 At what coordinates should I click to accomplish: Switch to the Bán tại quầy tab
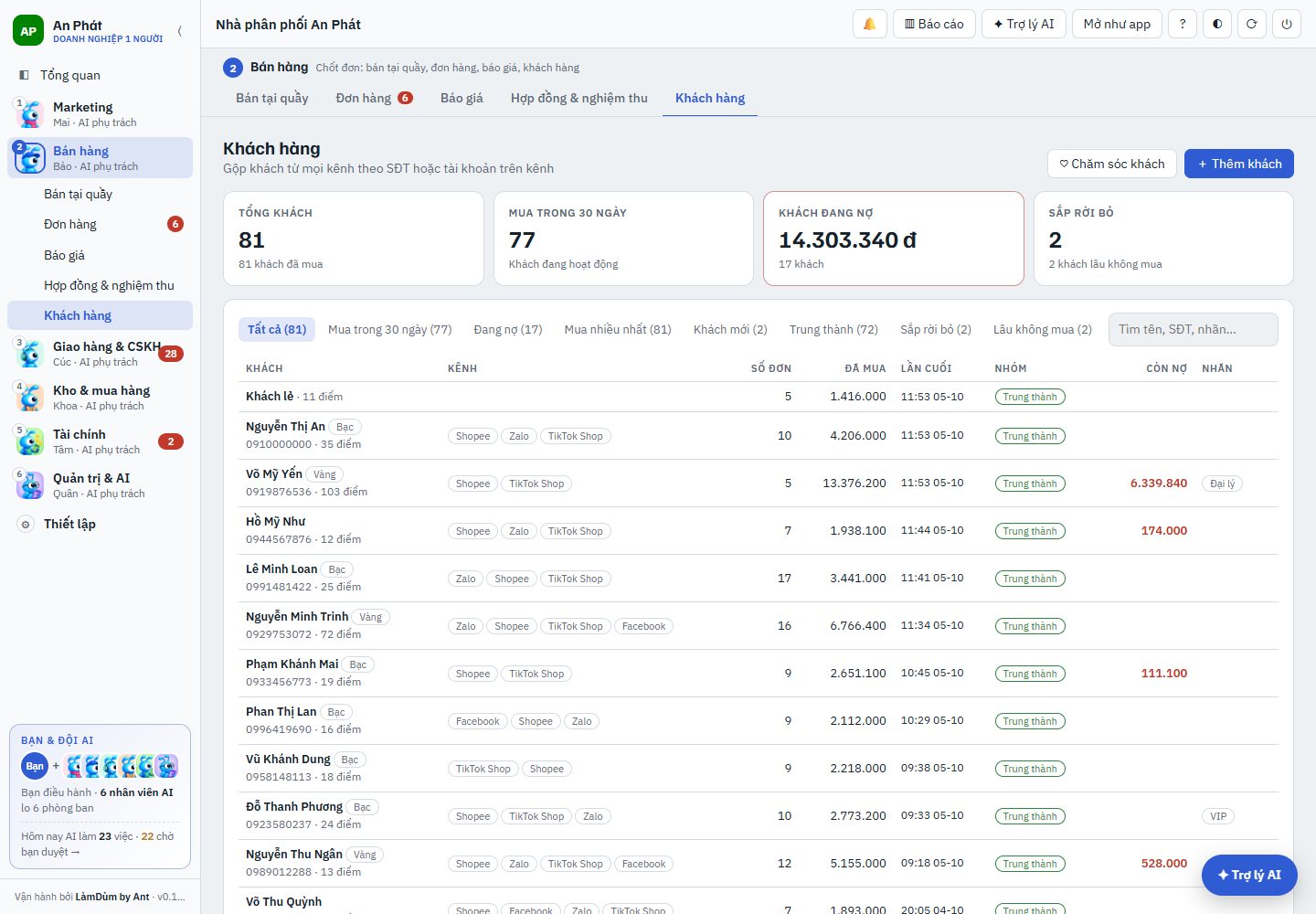pyautogui.click(x=272, y=98)
